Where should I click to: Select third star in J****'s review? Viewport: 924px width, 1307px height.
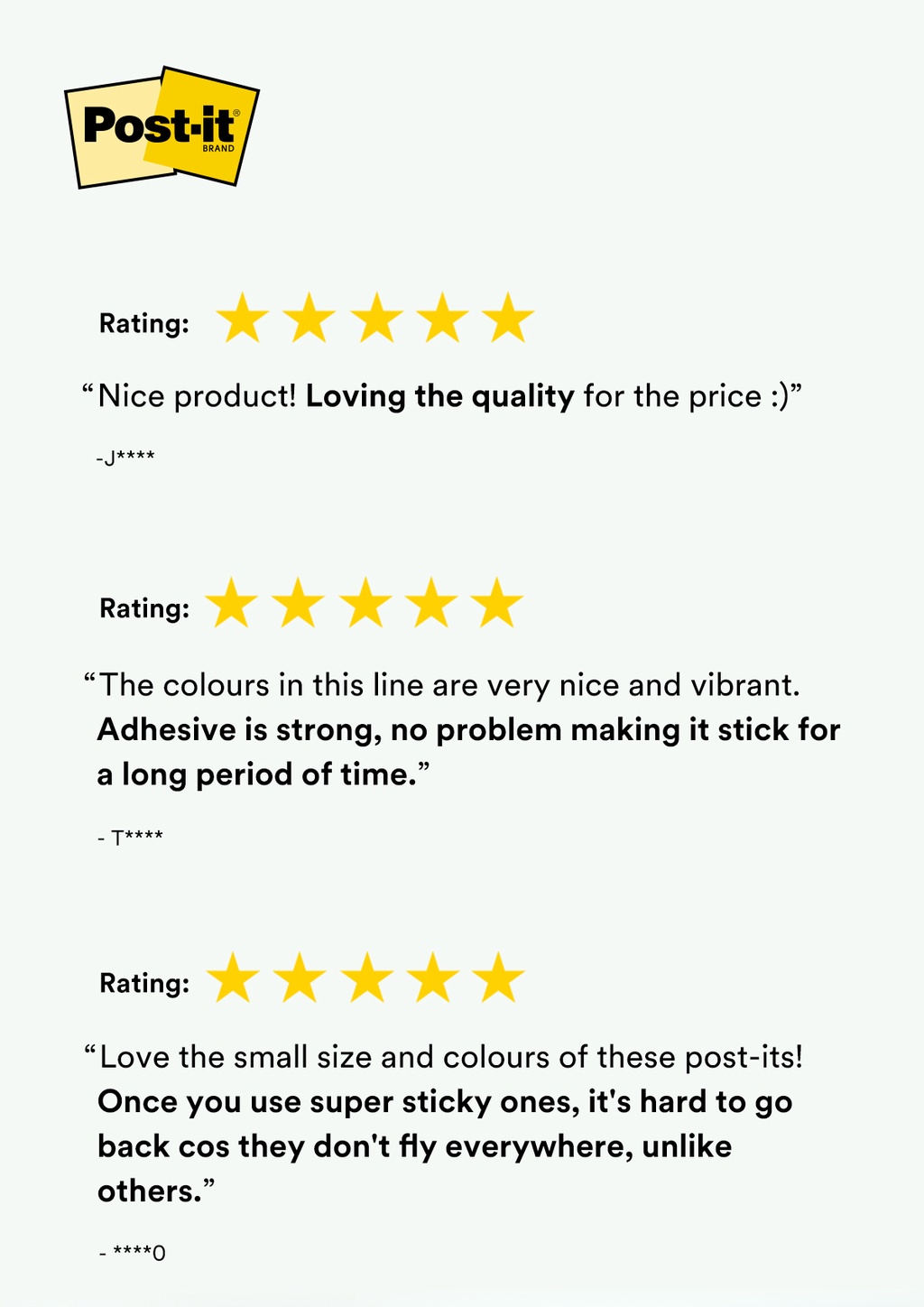click(376, 319)
